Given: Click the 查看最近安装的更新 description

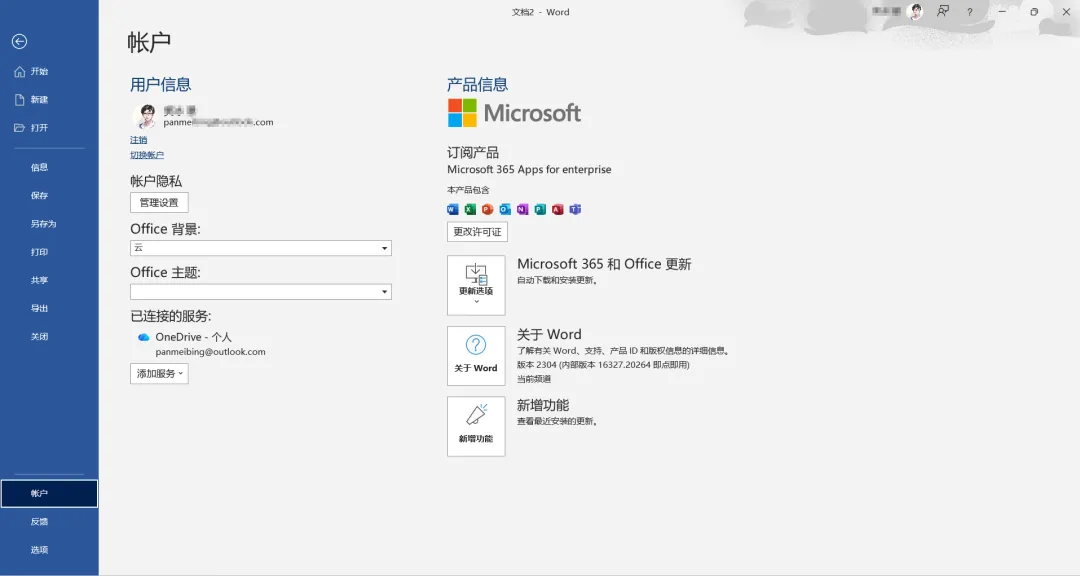Looking at the screenshot, I should point(557,422).
